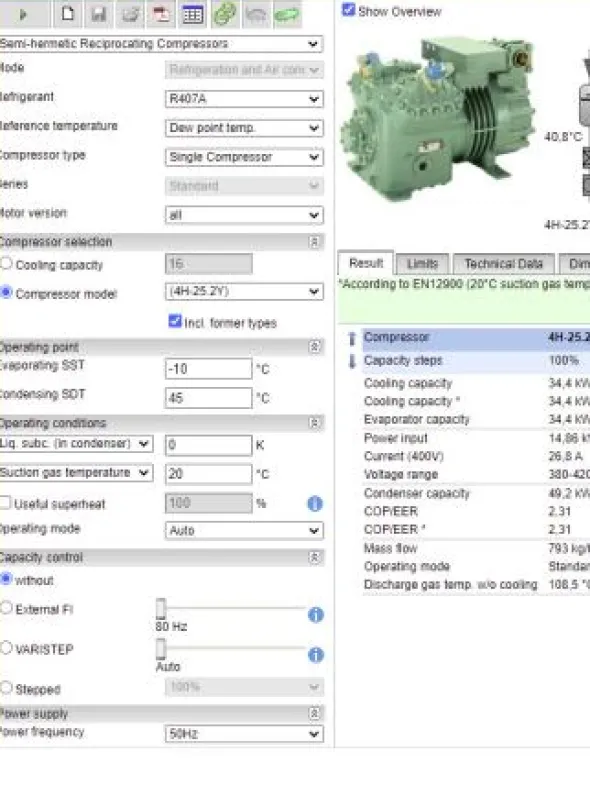Enable the Useful superheat checkbox
The image size is (590, 785).
(x=5, y=503)
